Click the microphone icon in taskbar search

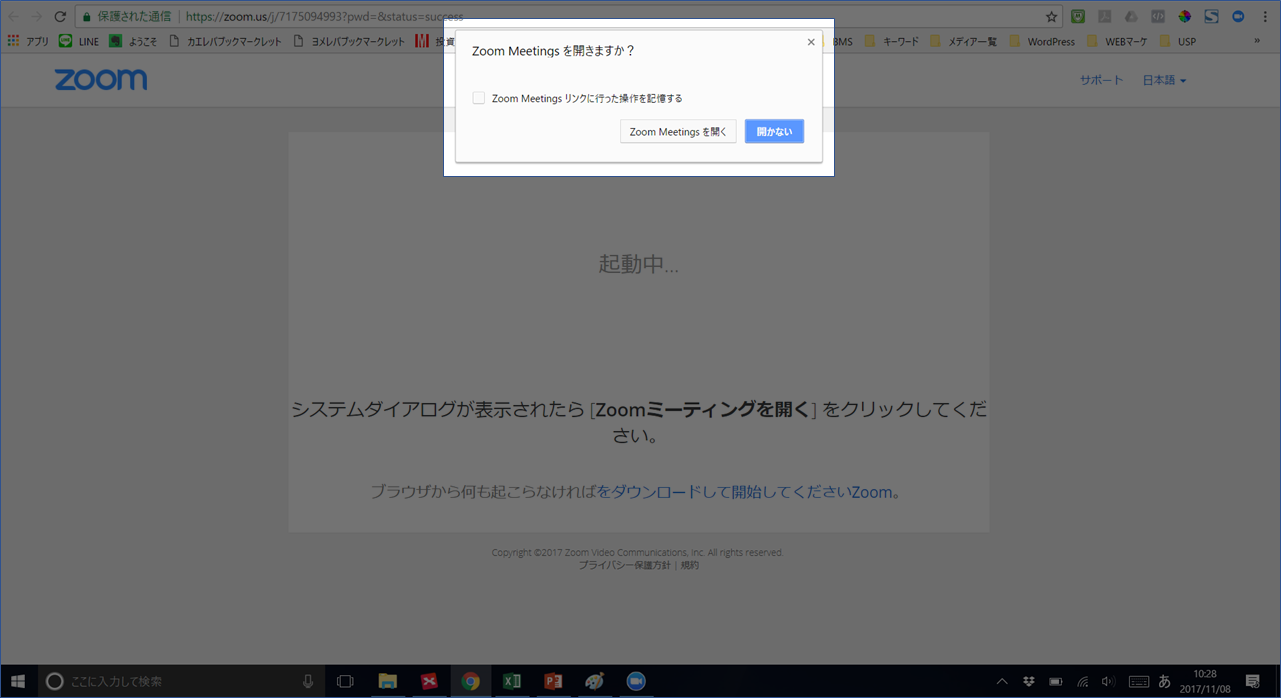[x=308, y=681]
